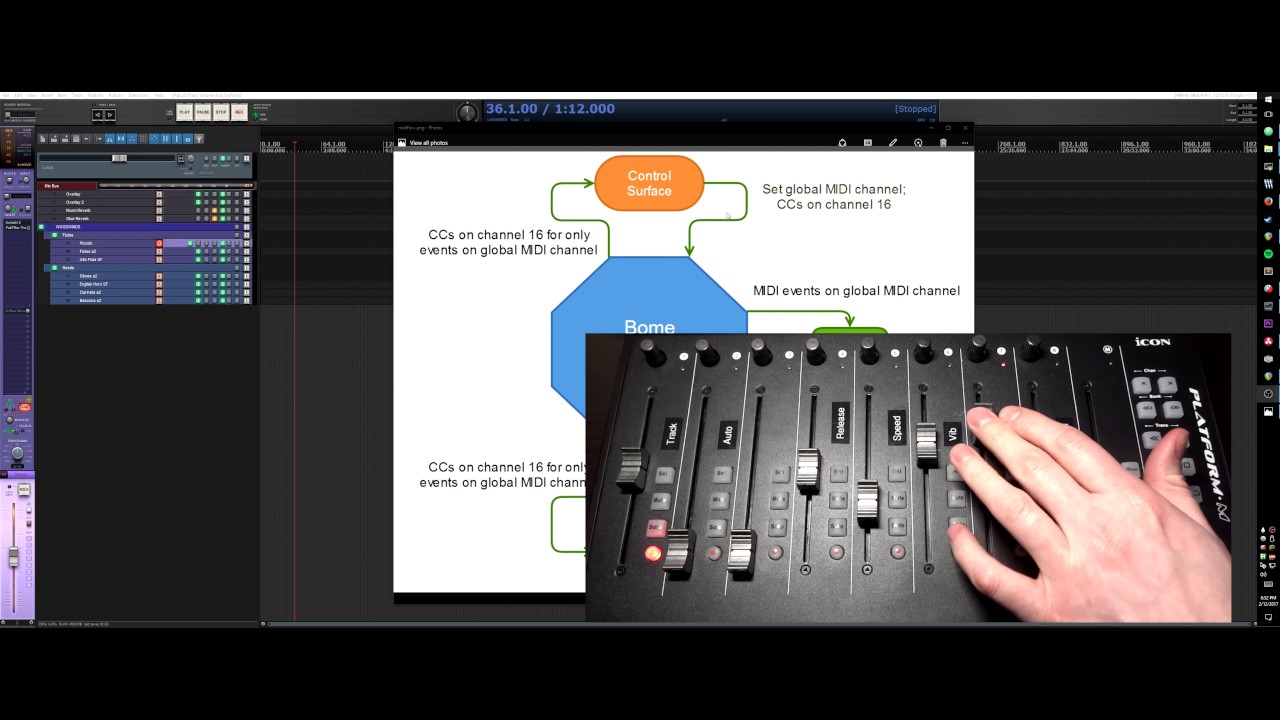Toggle first green button on Clarinets a2 track
Screen dimensions: 1280x720
198,292
